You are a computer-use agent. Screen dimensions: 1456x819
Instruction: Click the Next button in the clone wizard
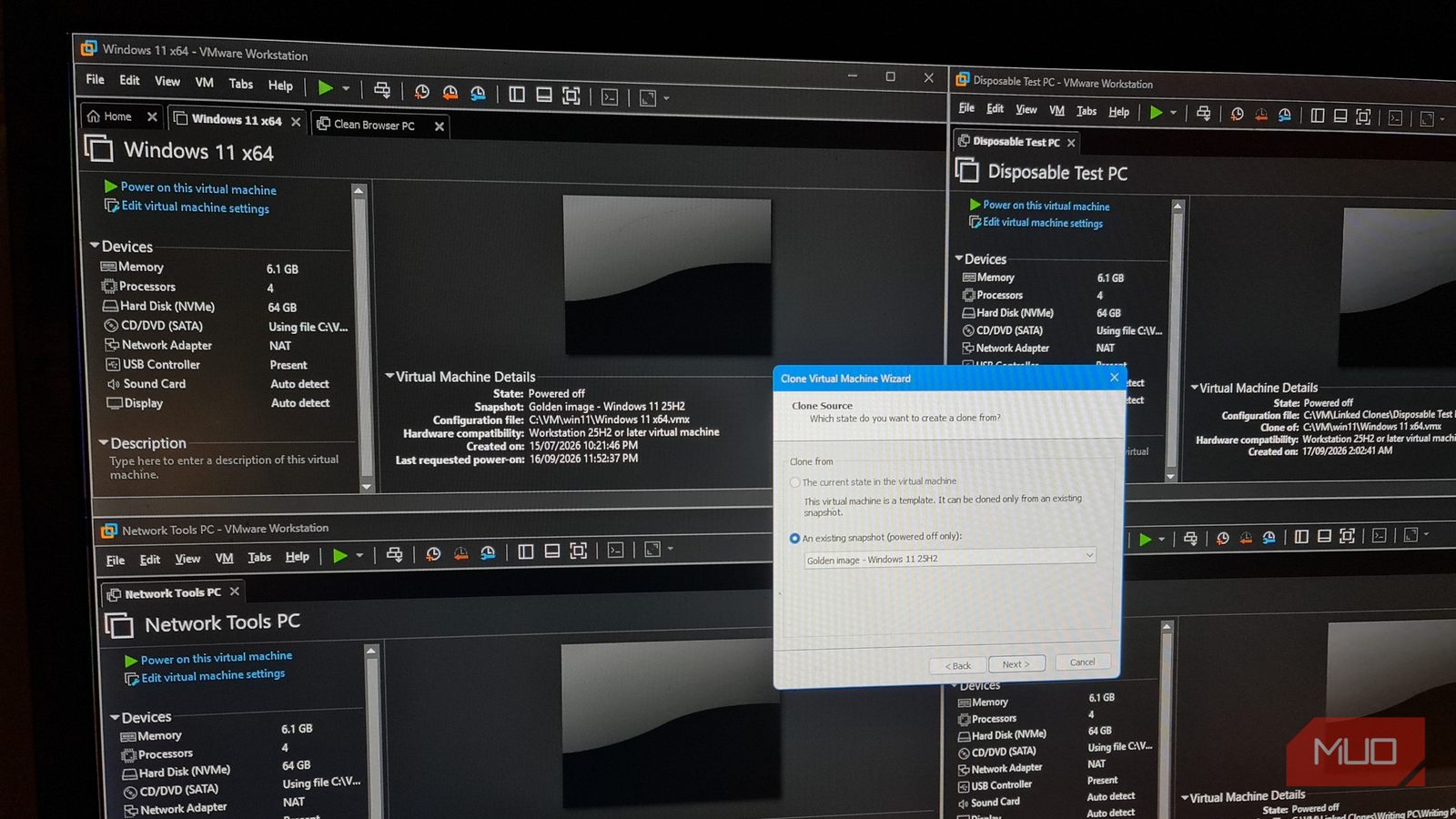1016,664
